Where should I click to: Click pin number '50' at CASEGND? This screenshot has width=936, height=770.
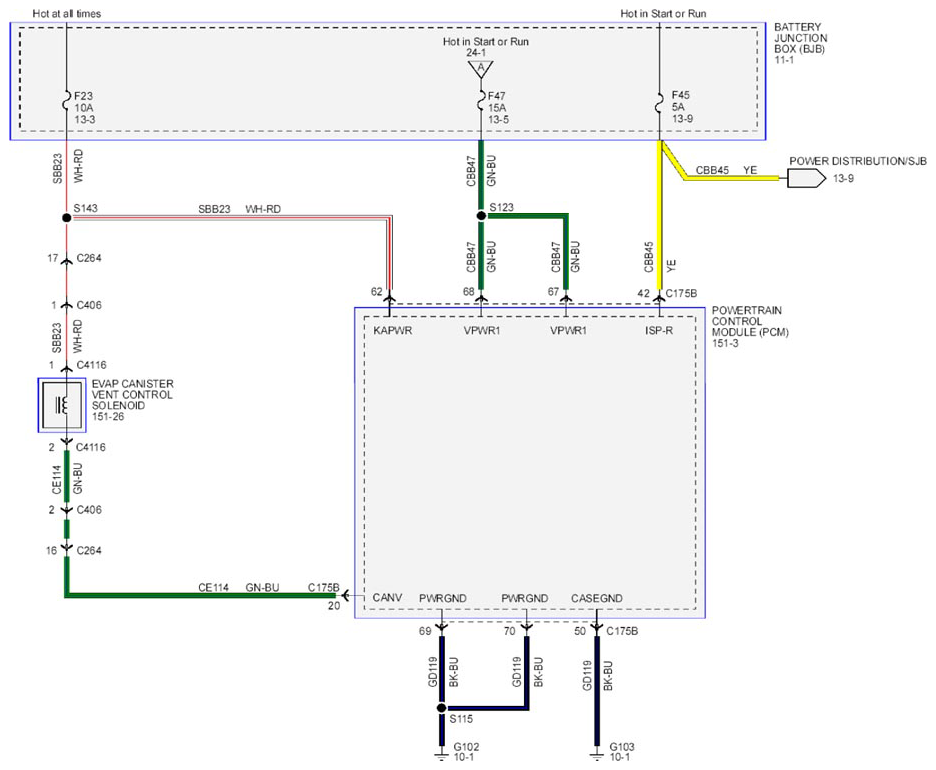coord(580,631)
